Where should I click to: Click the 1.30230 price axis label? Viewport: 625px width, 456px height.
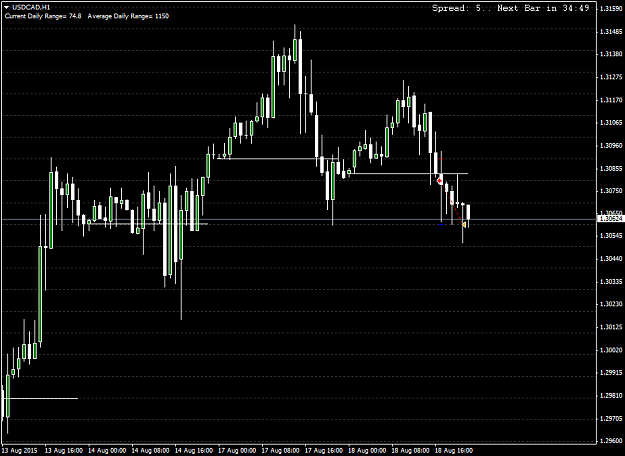coord(610,304)
